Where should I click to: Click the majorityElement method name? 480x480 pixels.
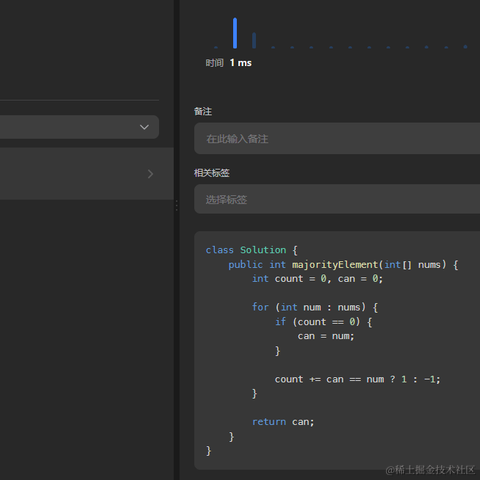[x=335, y=265]
